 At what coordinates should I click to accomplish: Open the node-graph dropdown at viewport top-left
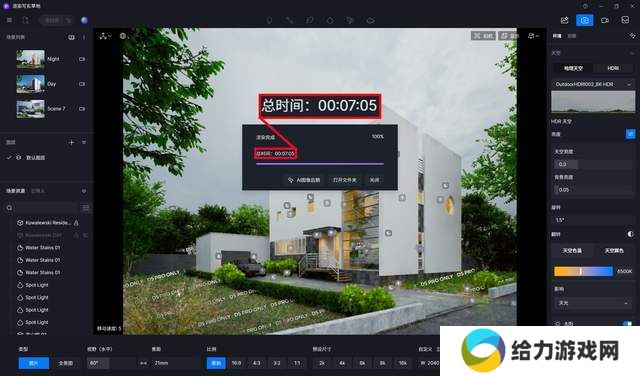coord(105,36)
